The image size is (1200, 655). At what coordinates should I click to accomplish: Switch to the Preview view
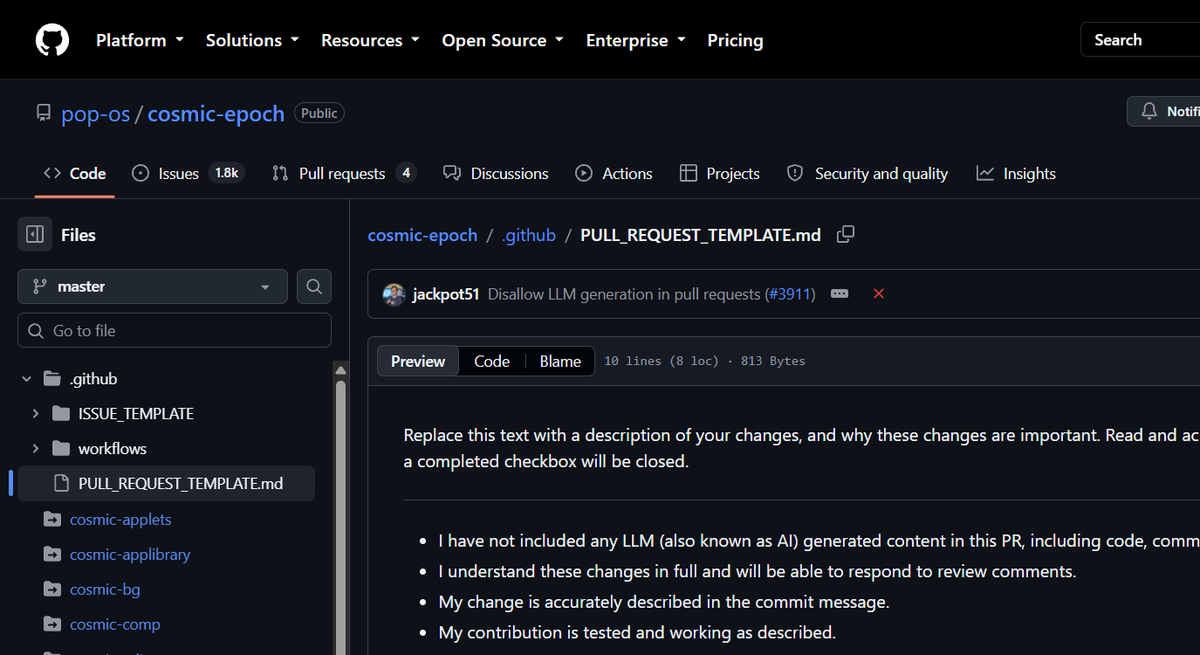click(x=418, y=361)
